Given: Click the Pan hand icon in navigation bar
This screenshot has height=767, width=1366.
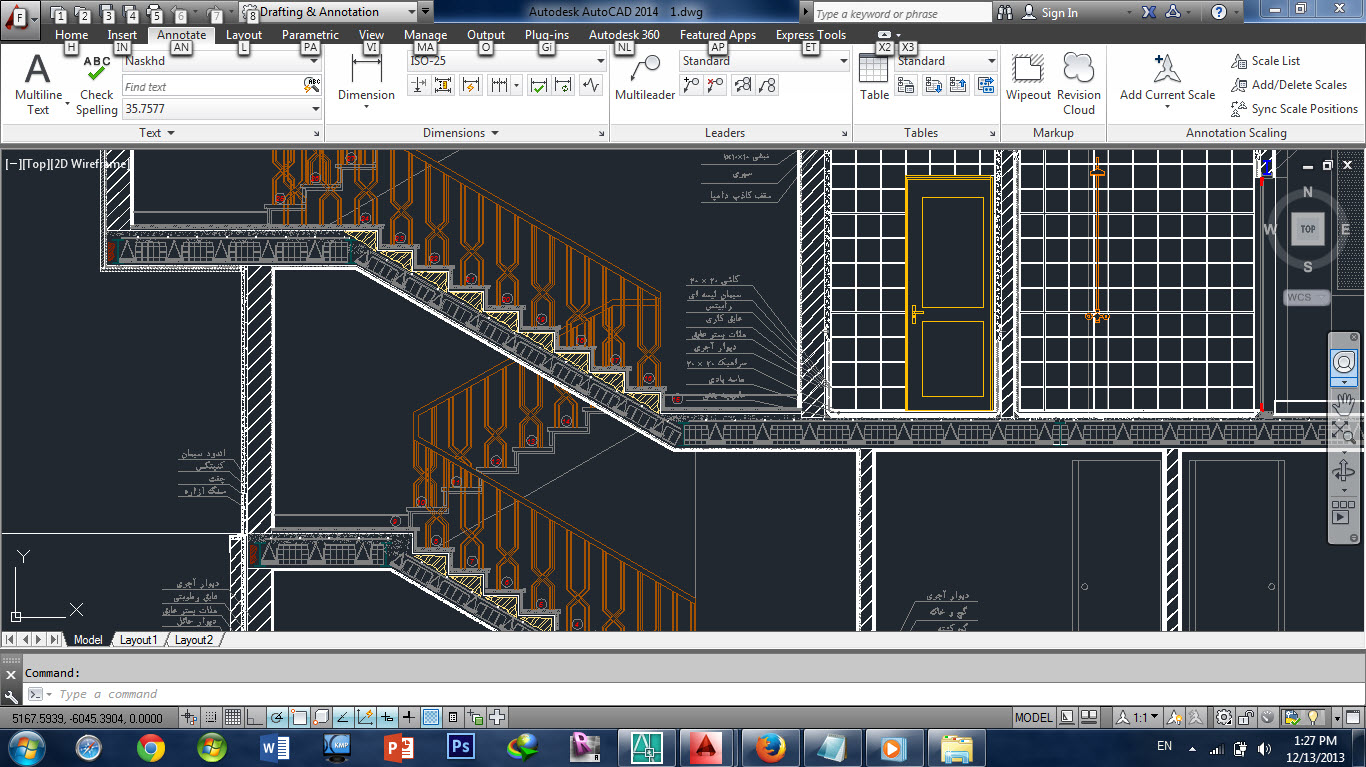Looking at the screenshot, I should tap(1344, 404).
